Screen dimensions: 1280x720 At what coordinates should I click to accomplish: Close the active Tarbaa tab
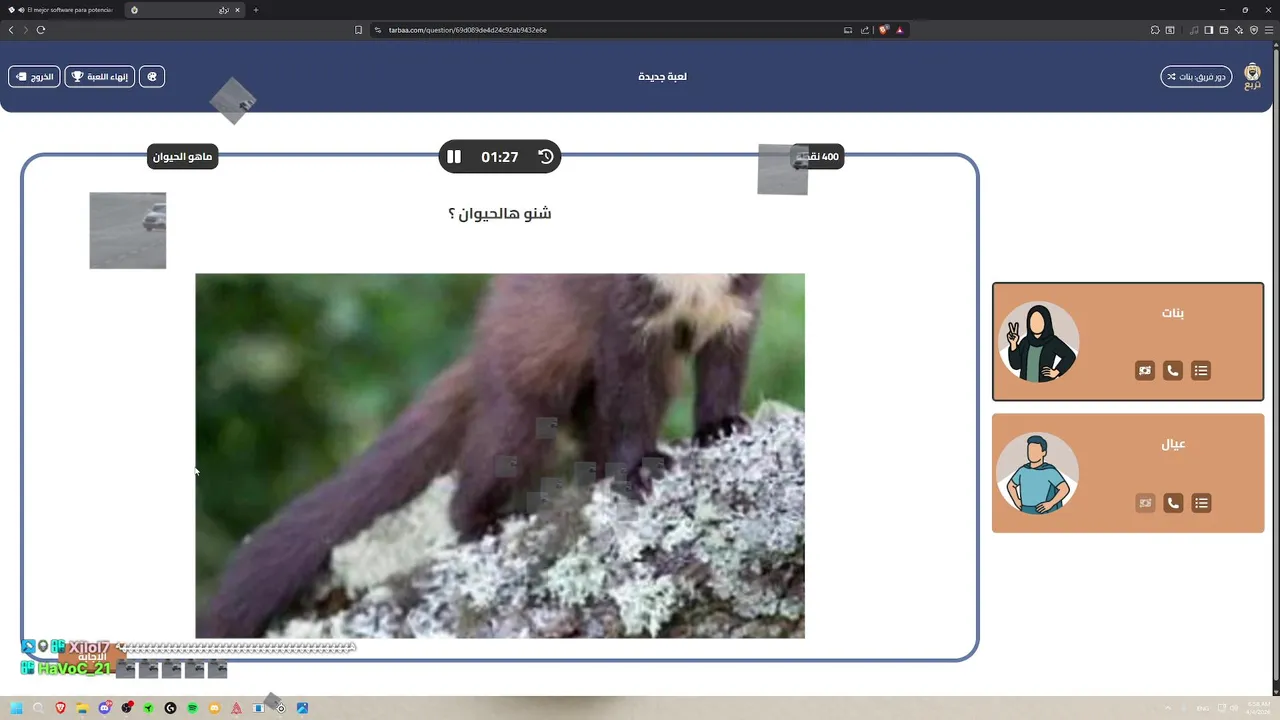pos(236,10)
